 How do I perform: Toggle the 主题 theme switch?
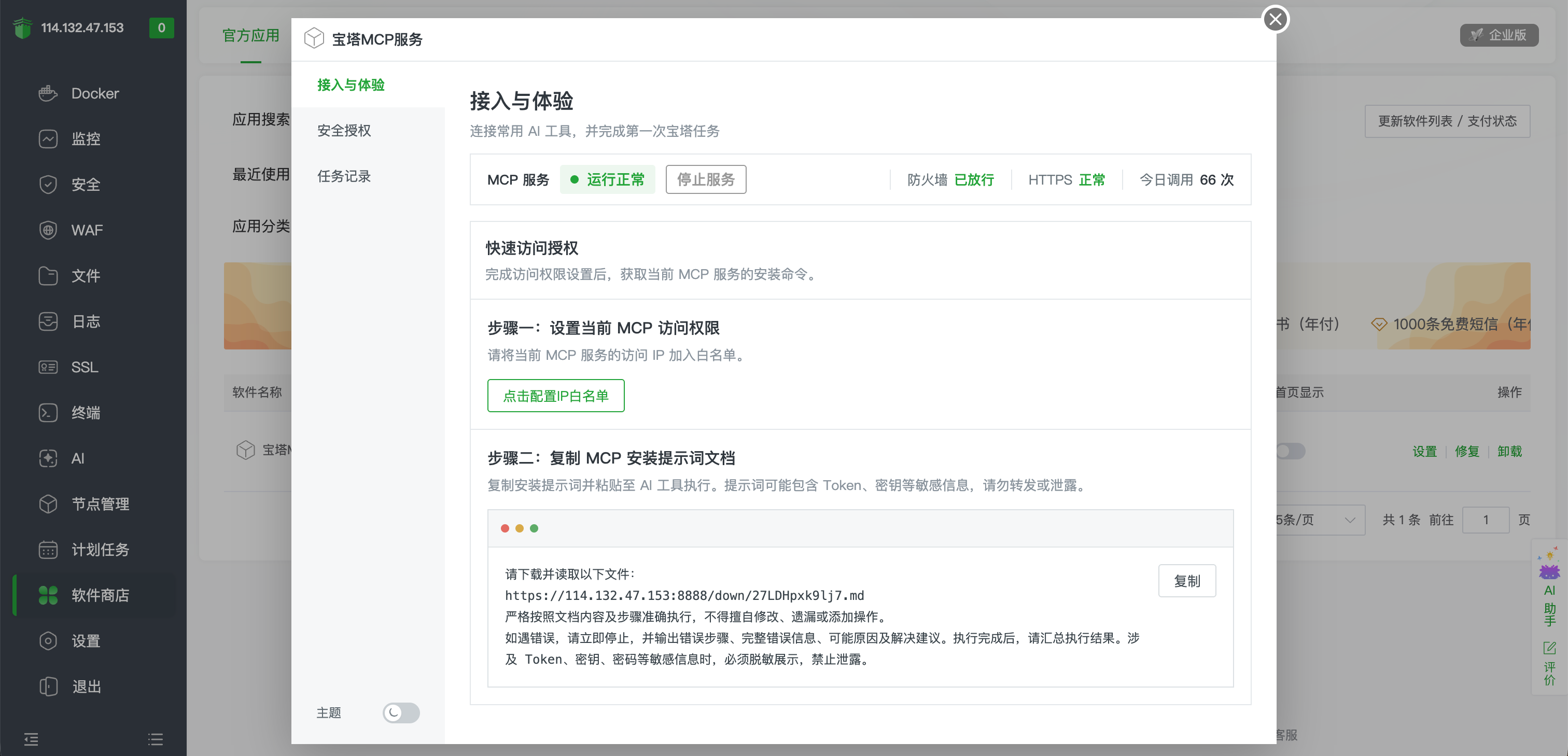(401, 713)
